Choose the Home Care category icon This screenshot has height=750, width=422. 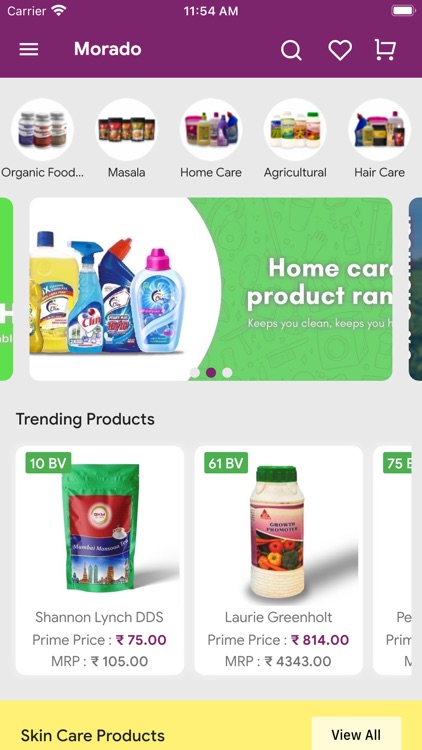[211, 129]
